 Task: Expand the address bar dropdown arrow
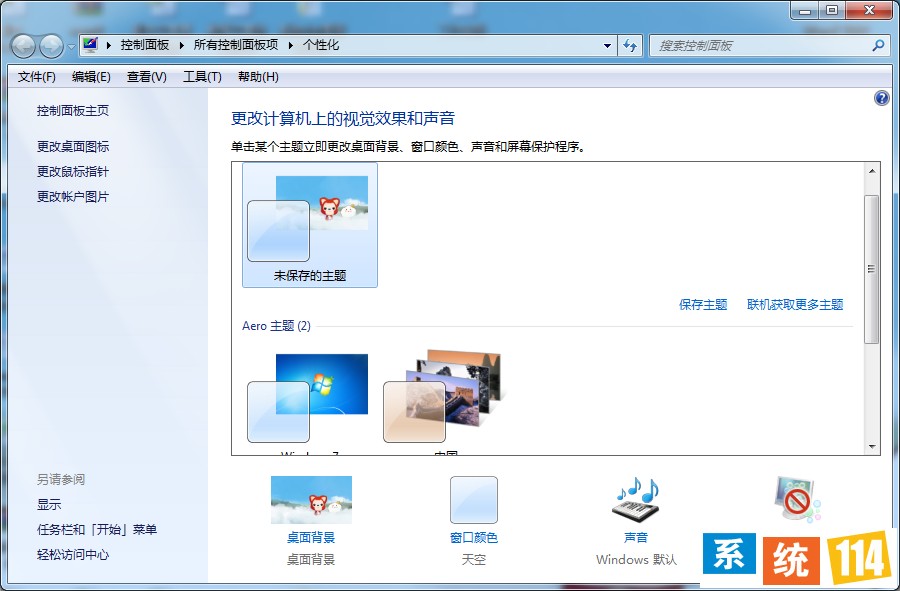click(x=607, y=46)
